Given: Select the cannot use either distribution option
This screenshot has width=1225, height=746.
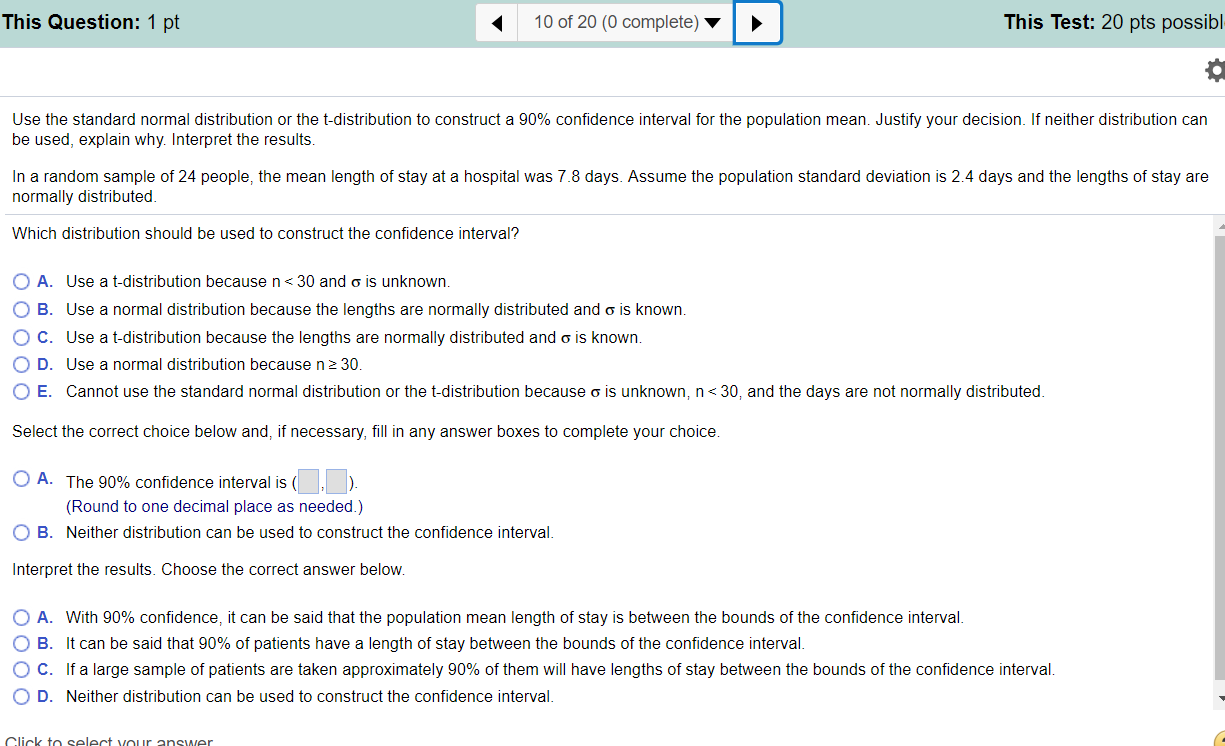Looking at the screenshot, I should [22, 392].
